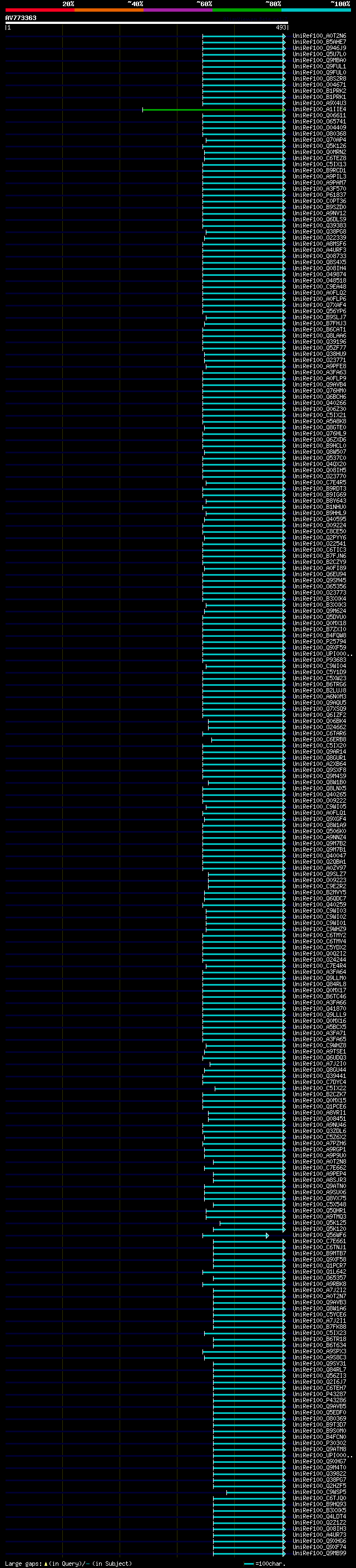Select label UniRef100_Q9MBA0
The height and width of the screenshot is (1568, 356).
click(x=319, y=60)
